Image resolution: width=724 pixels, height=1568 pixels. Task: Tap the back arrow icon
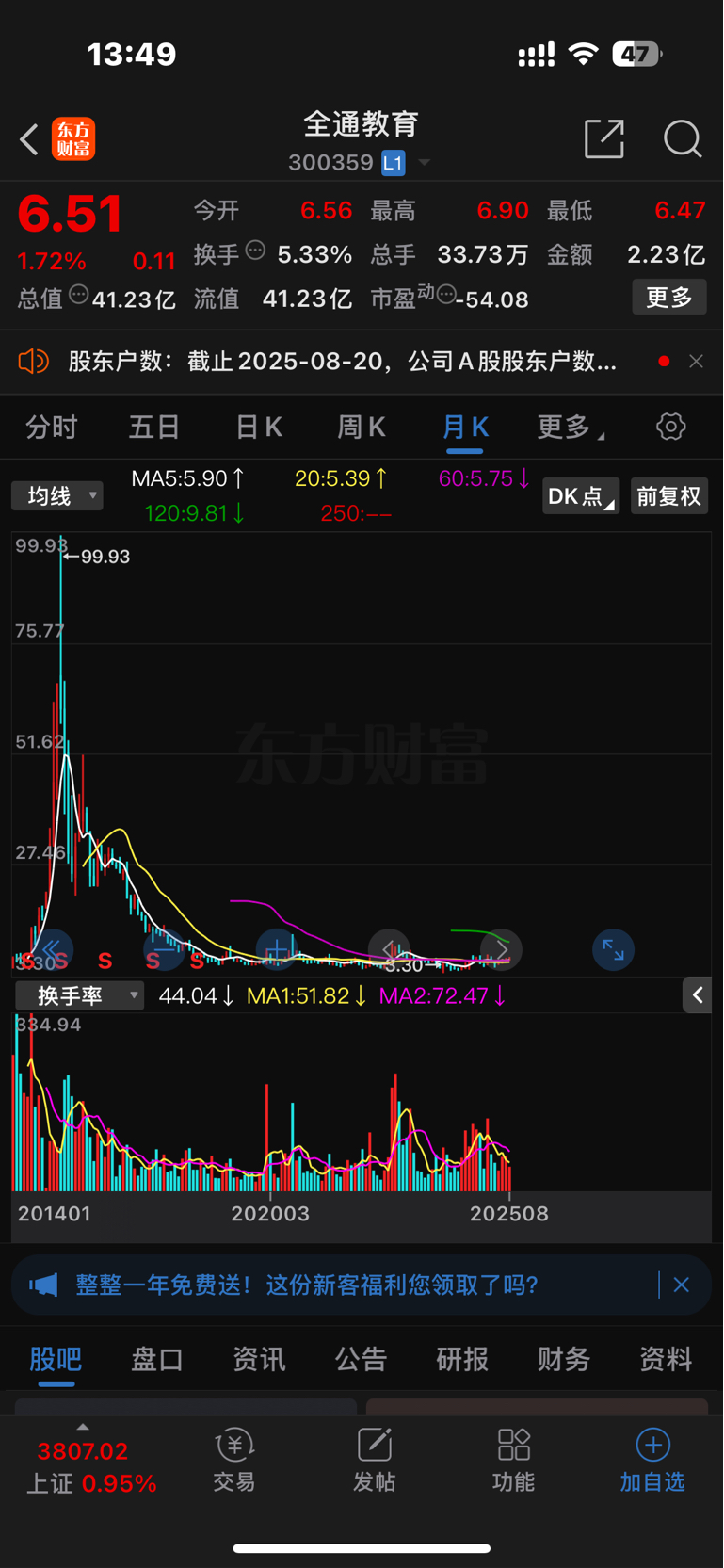29,139
